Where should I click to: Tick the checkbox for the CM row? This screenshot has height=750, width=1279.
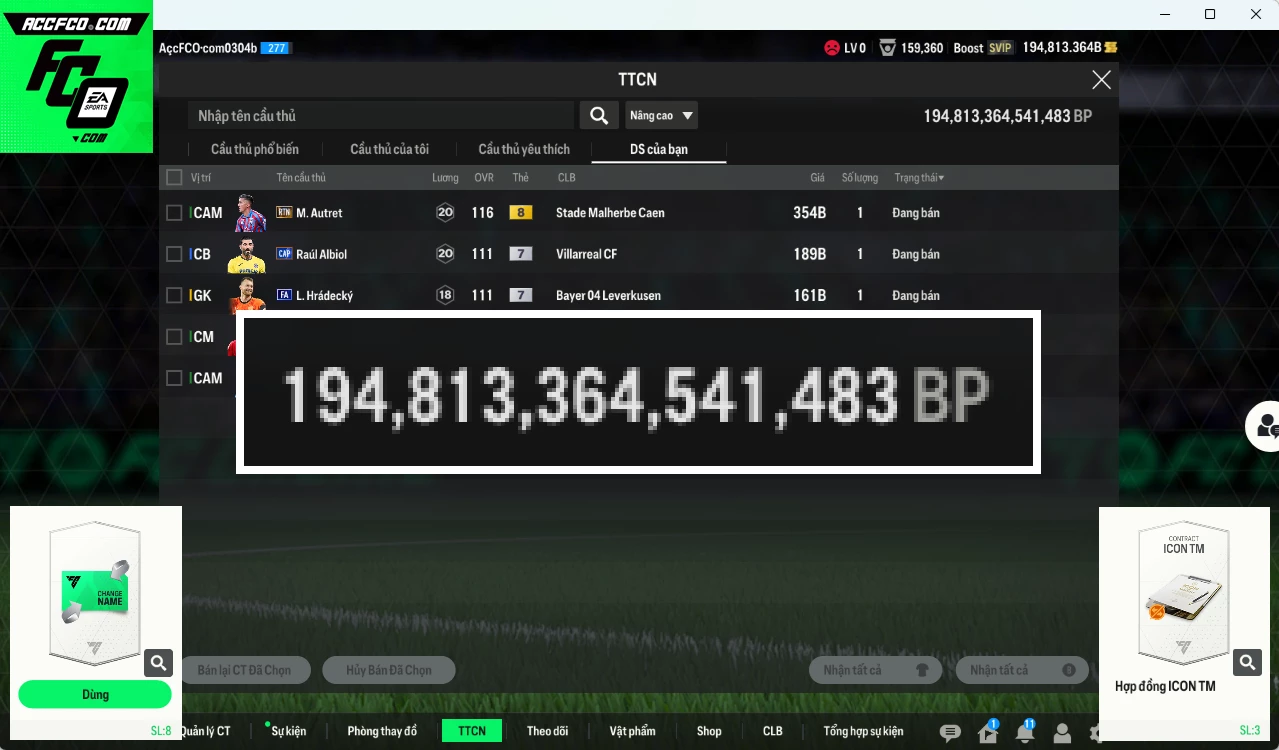click(x=174, y=336)
